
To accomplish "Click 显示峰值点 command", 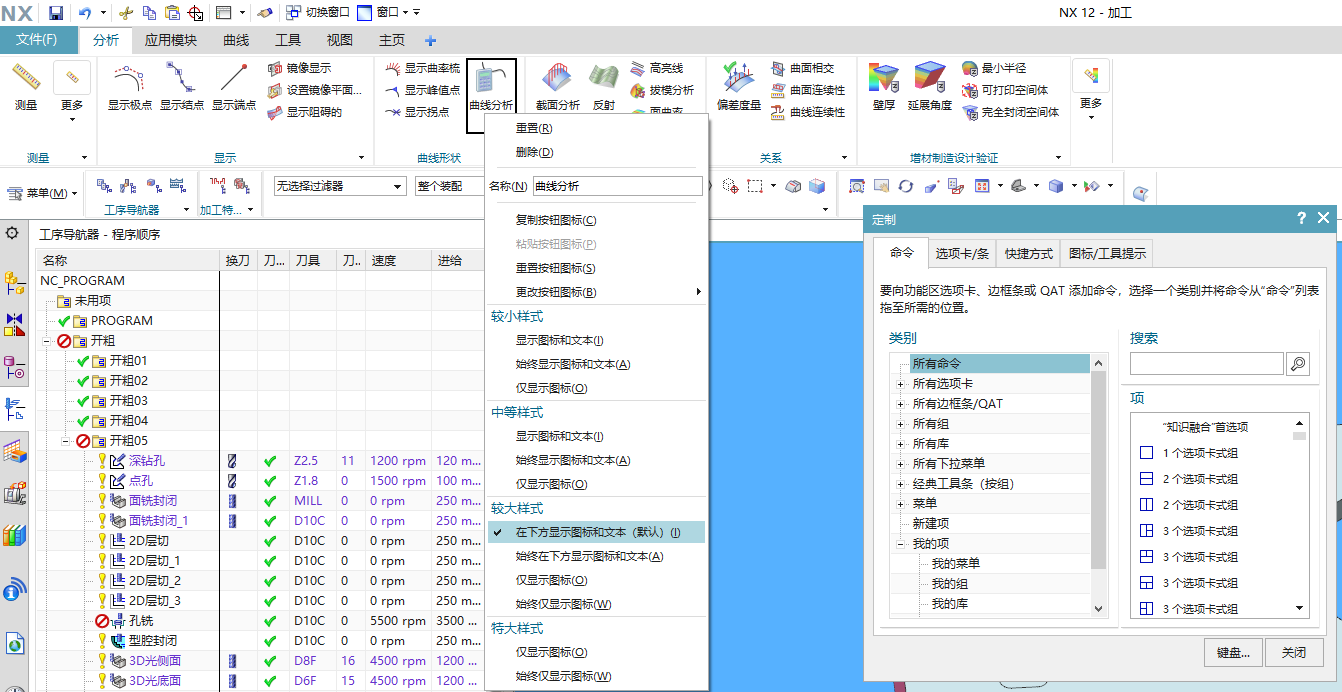I will [423, 90].
